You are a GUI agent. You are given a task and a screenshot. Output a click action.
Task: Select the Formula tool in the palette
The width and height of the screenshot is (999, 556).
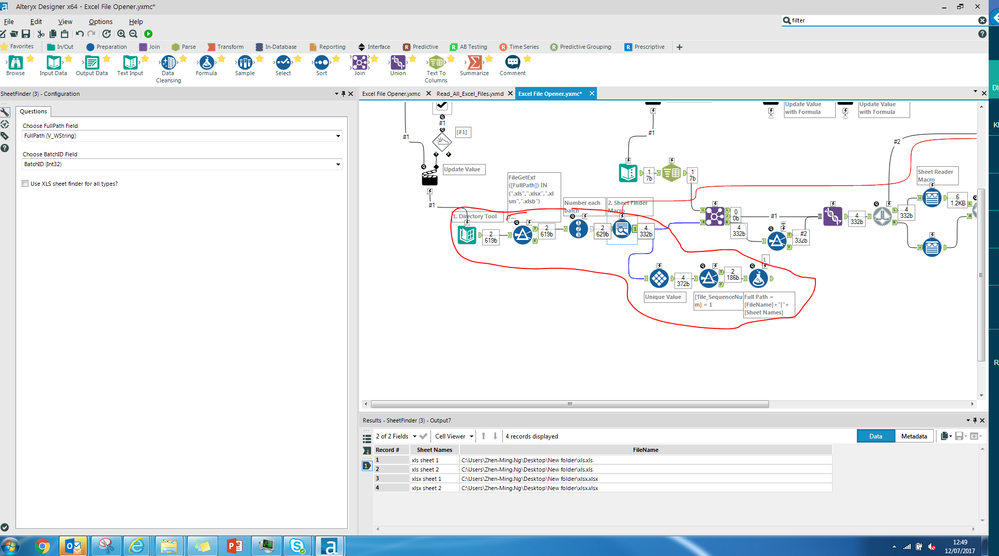click(206, 65)
